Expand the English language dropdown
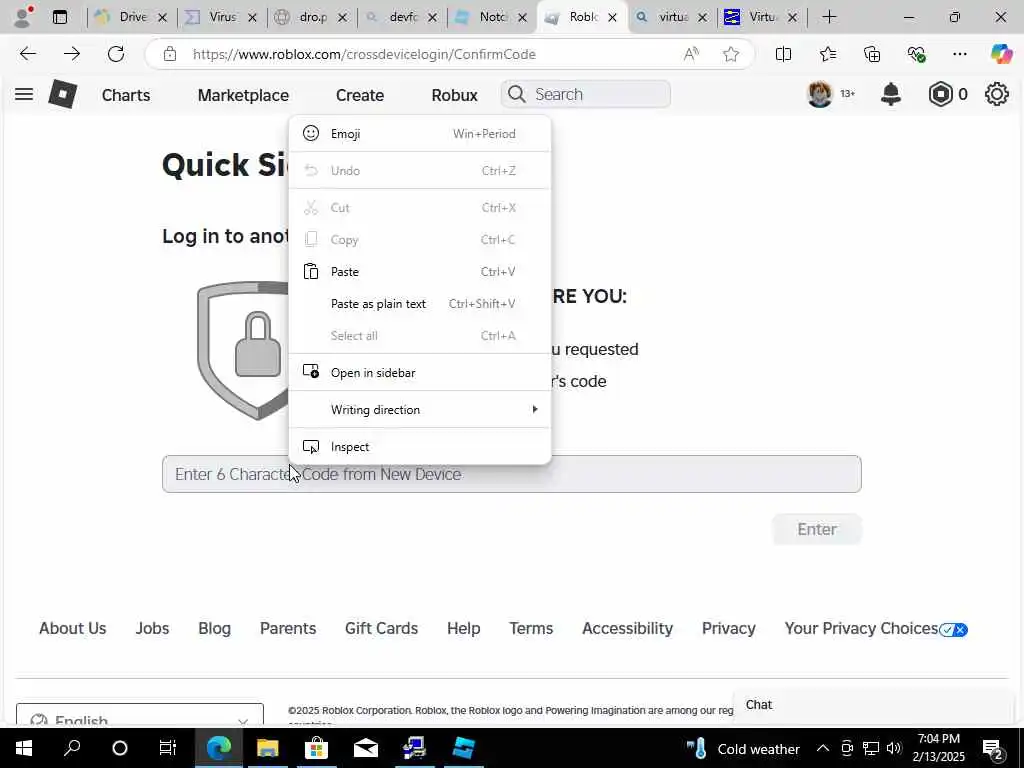Image resolution: width=1024 pixels, height=768 pixels. click(140, 716)
